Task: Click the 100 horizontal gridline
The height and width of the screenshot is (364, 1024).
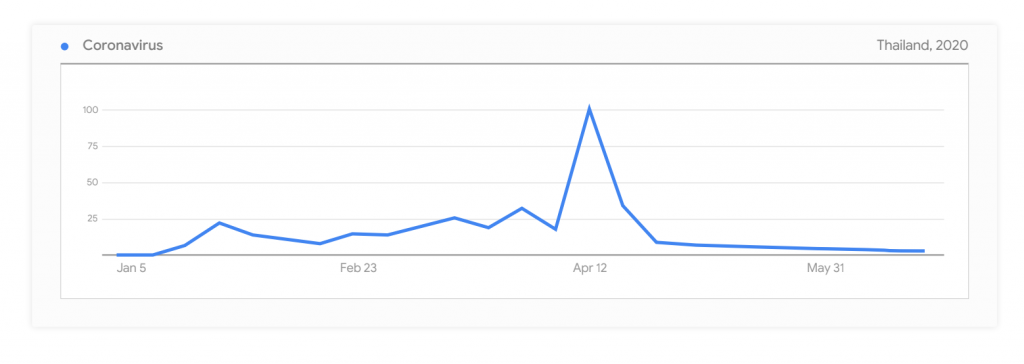Action: (522, 110)
